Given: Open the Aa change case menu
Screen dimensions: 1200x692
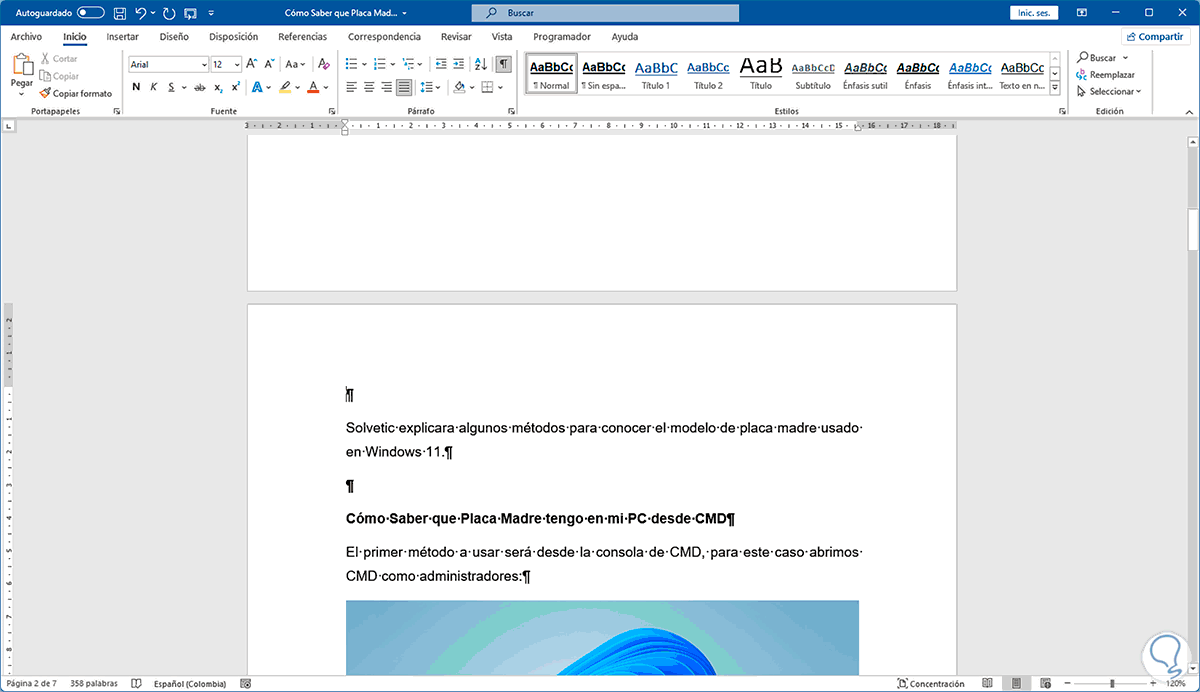Looking at the screenshot, I should pyautogui.click(x=297, y=64).
